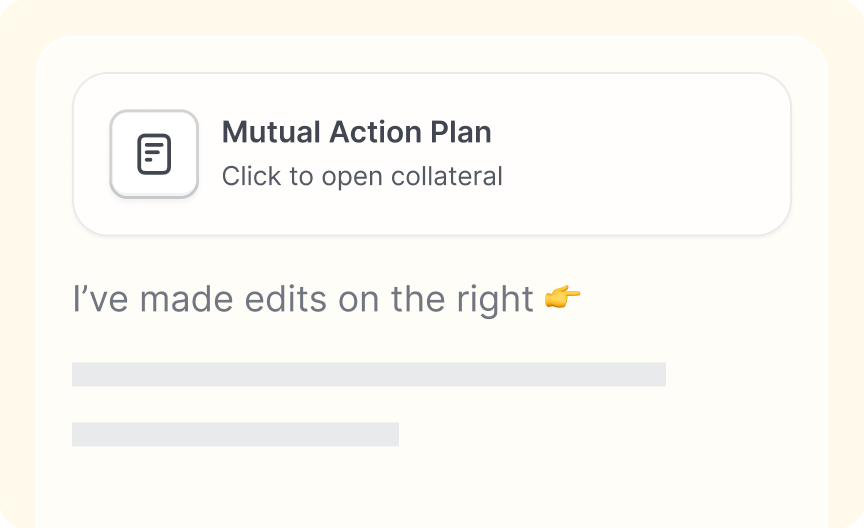The width and height of the screenshot is (864, 528).
Task: Click the word "open" in the subtitle
Action: [x=352, y=178]
